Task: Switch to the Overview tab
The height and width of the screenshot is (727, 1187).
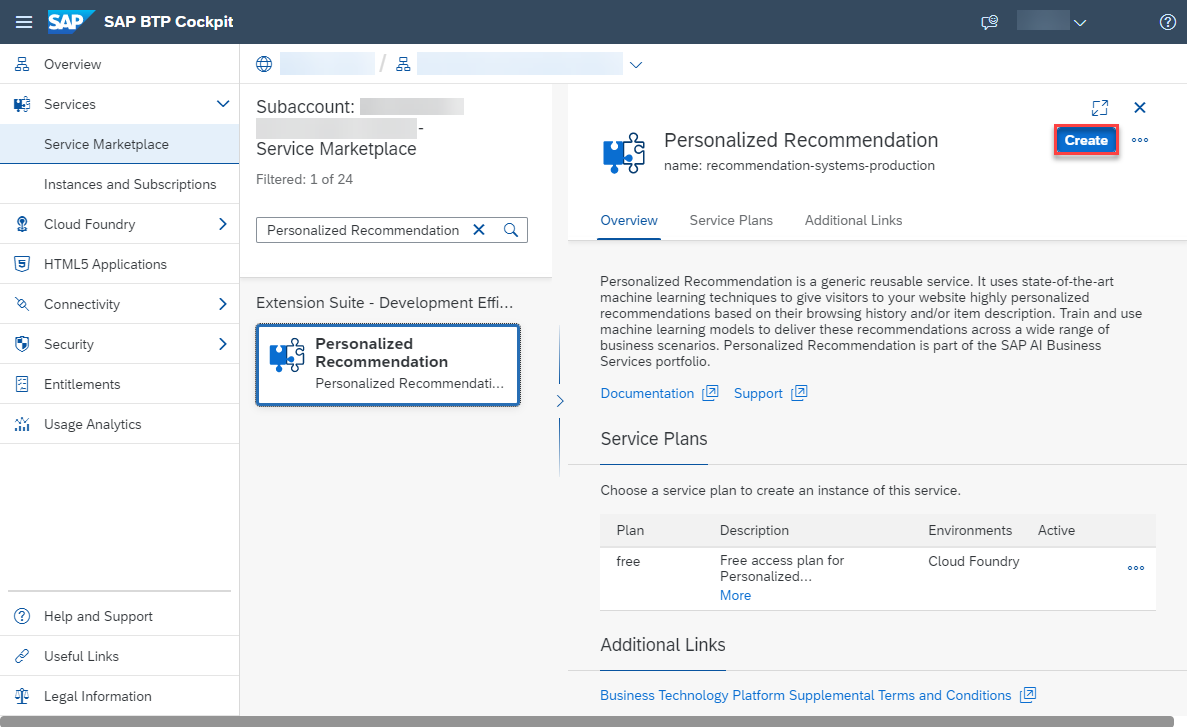Action: 628,220
